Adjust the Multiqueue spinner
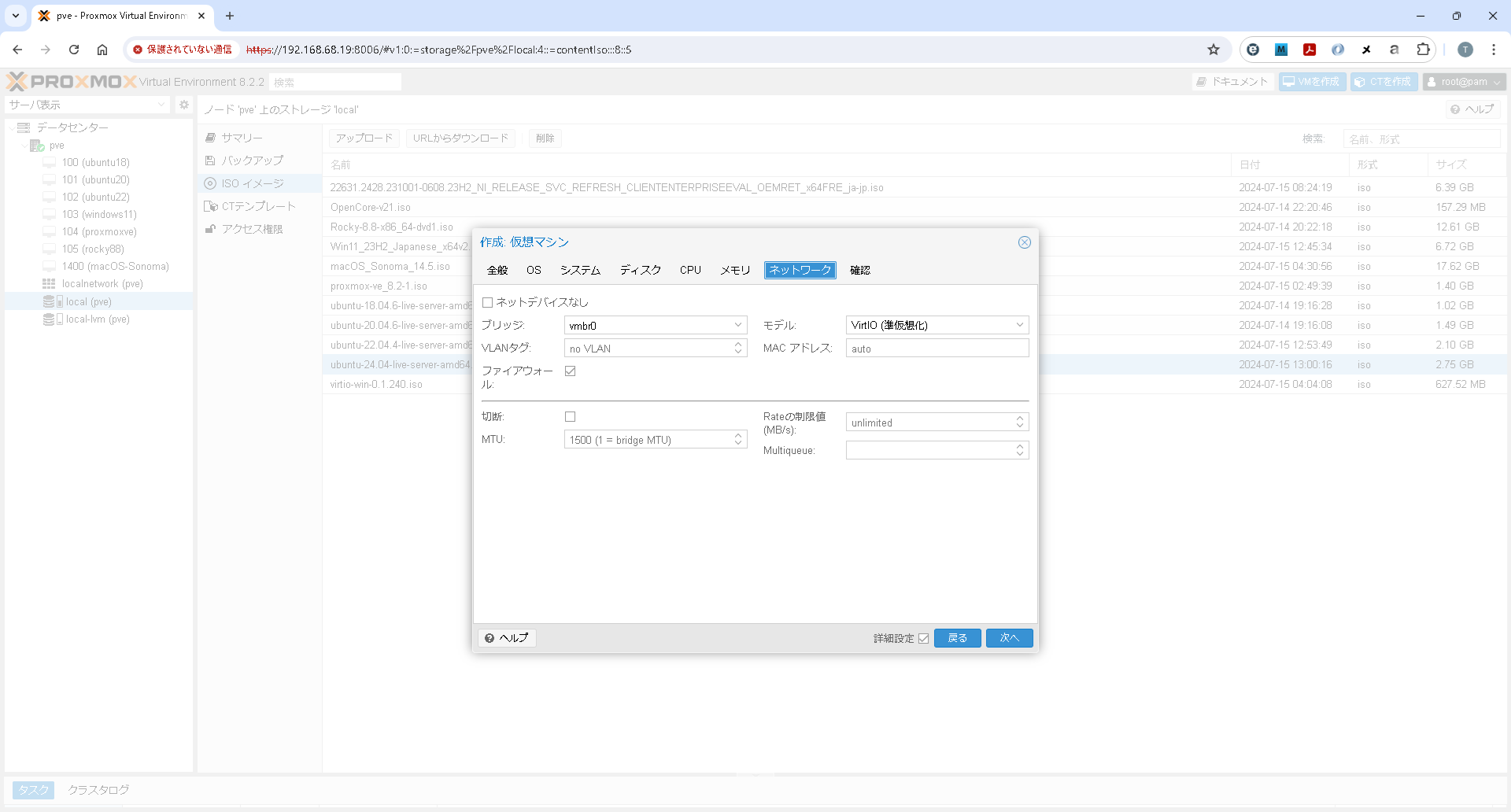This screenshot has width=1511, height=812. 1020,450
